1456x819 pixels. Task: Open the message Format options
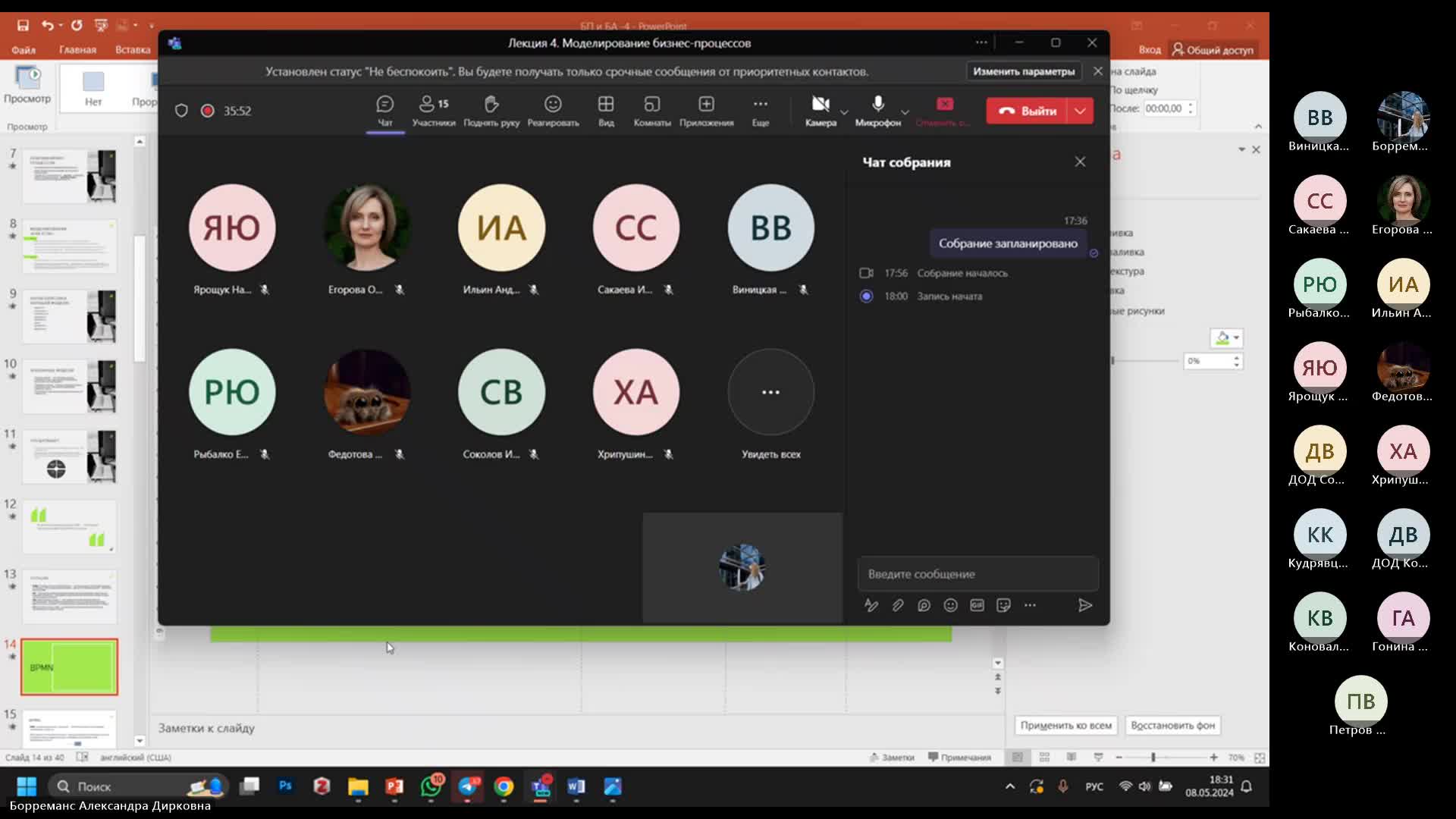(x=871, y=605)
